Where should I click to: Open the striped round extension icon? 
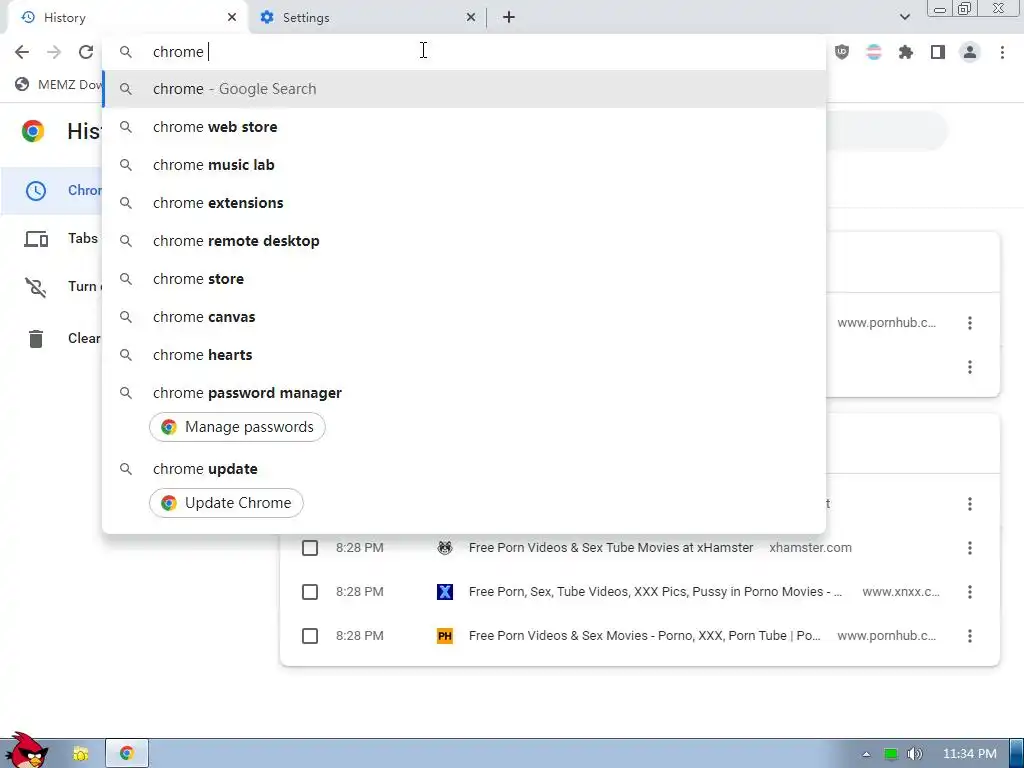[x=874, y=52]
